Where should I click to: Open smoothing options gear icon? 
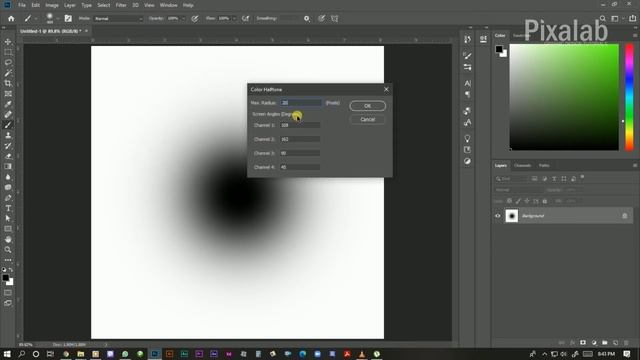(307, 18)
